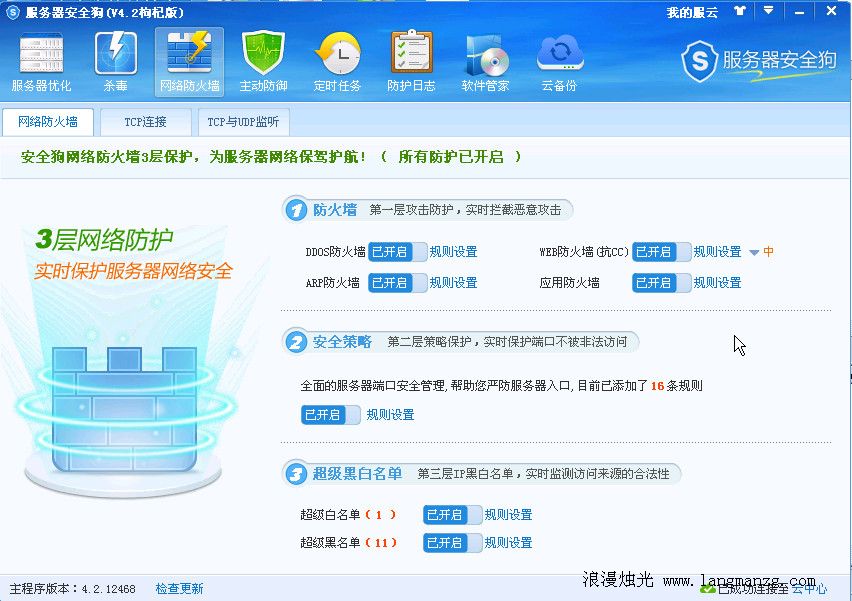
Task: Switch to the TCP与UDP监听 tab
Action: pyautogui.click(x=243, y=122)
